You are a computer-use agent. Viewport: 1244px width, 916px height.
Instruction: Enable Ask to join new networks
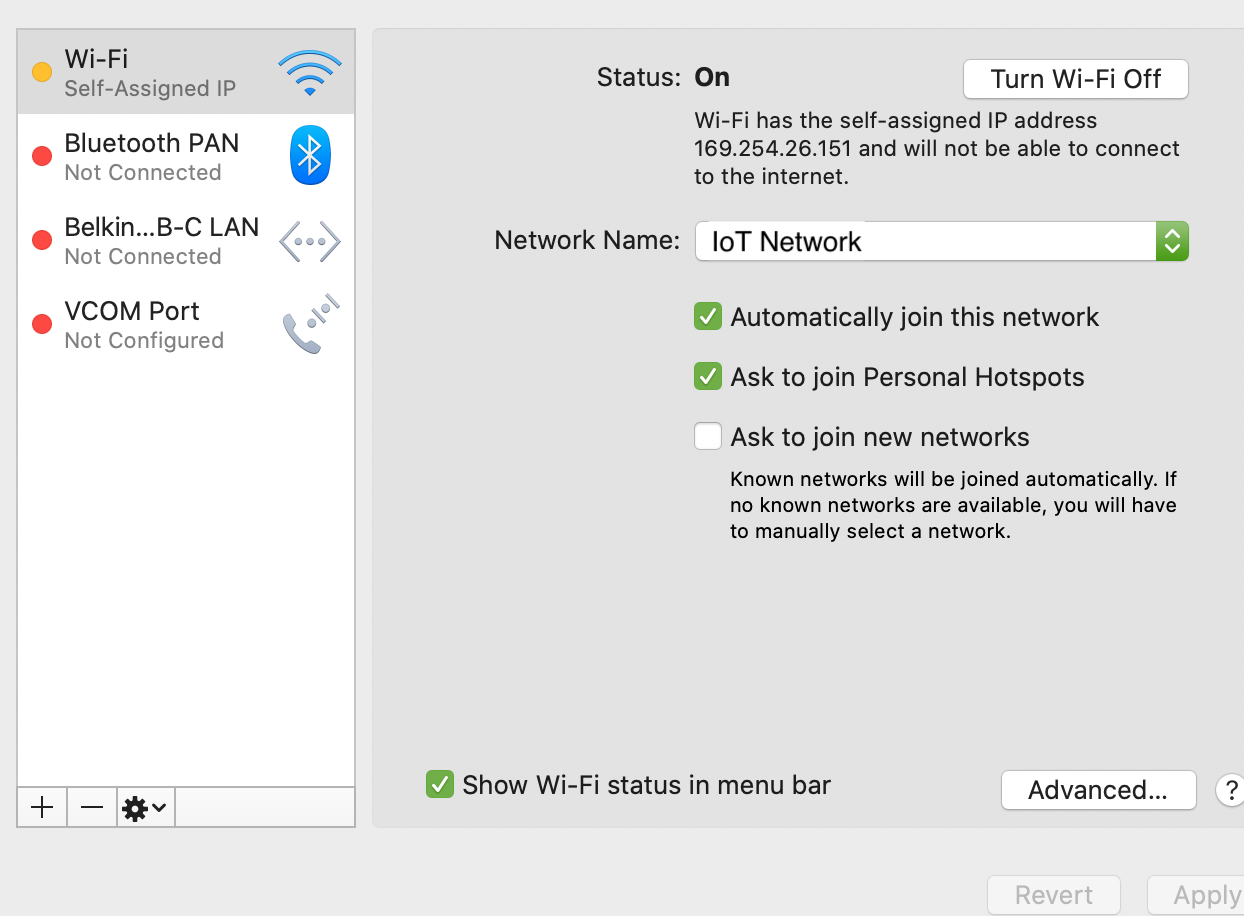[x=708, y=437]
